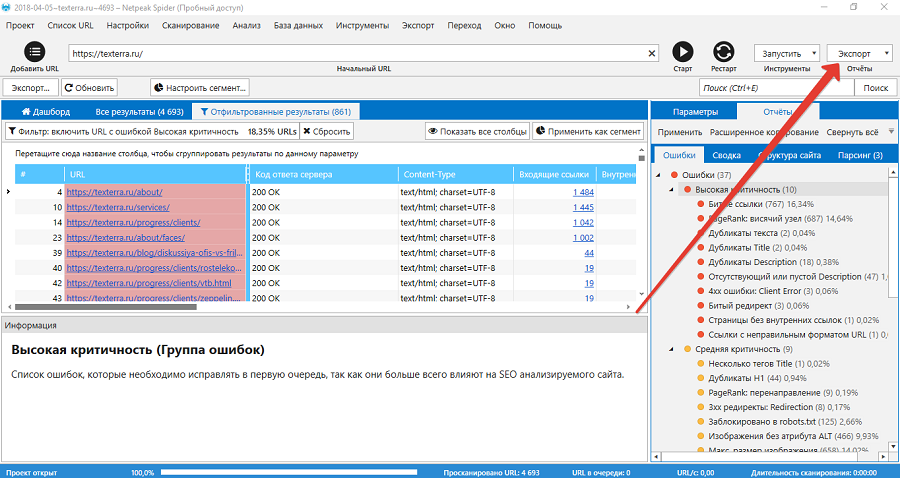Switch to the Параметры panel tab
This screenshot has width=900, height=478.
pos(695,111)
